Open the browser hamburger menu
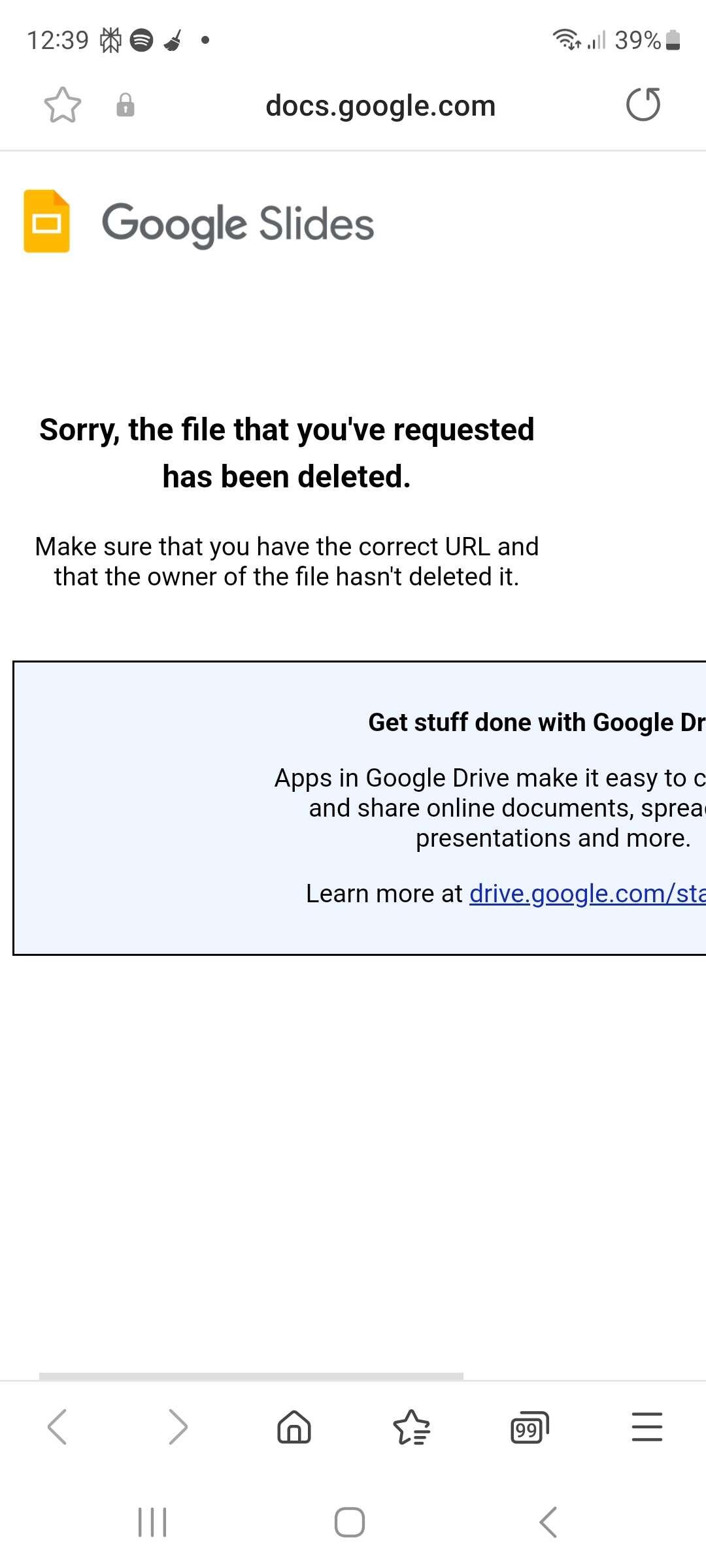Viewport: 706px width, 1568px height. click(647, 1427)
